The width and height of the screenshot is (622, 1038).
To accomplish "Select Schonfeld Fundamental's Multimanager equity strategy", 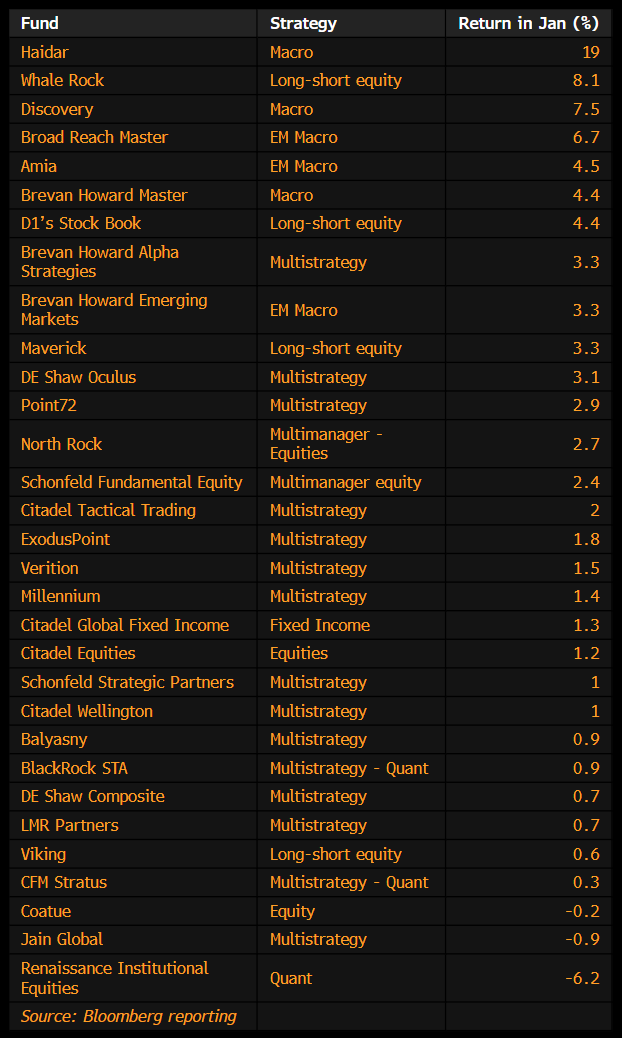I will coord(345,483).
